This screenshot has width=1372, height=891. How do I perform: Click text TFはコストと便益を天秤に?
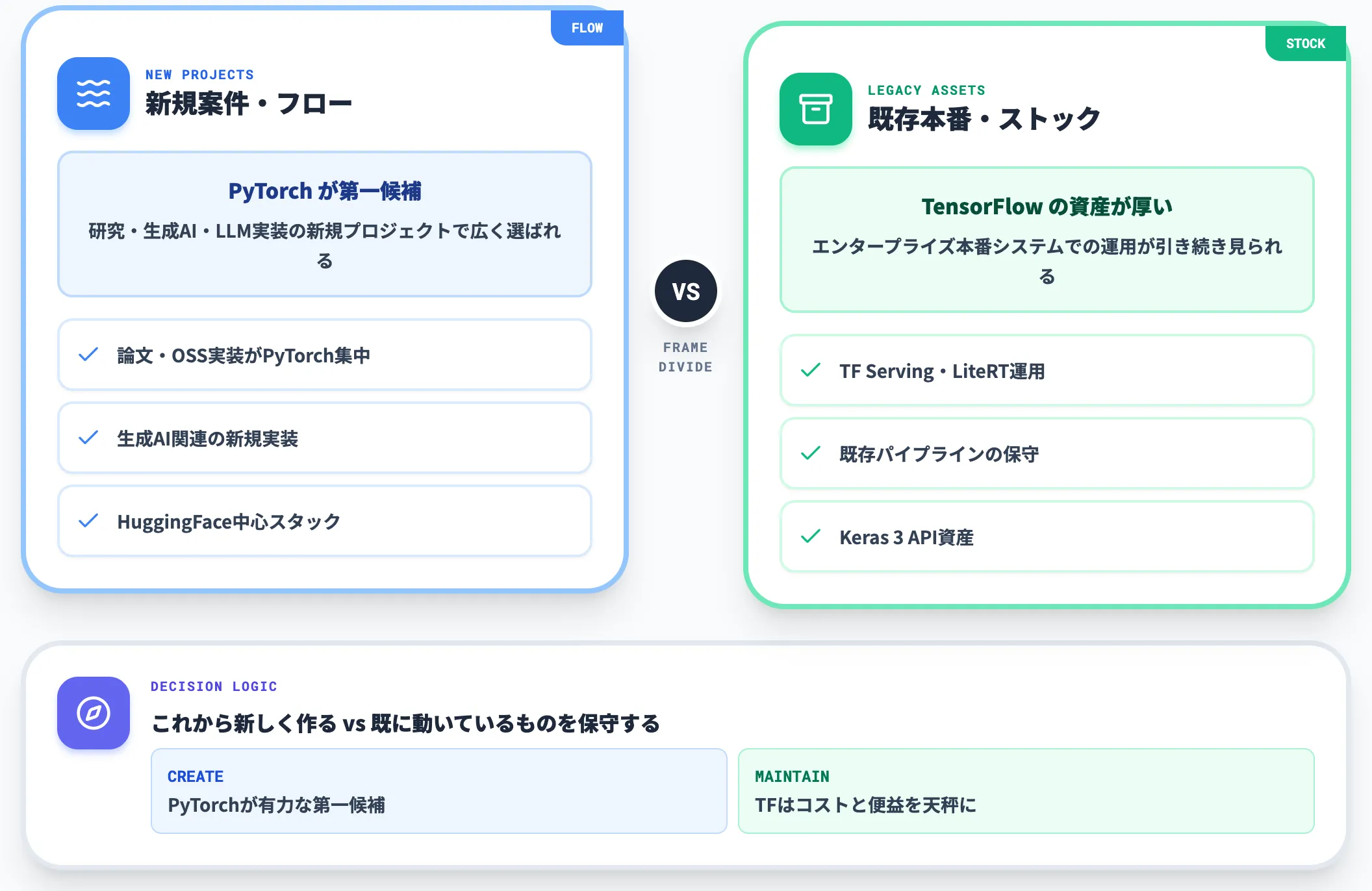pos(865,805)
